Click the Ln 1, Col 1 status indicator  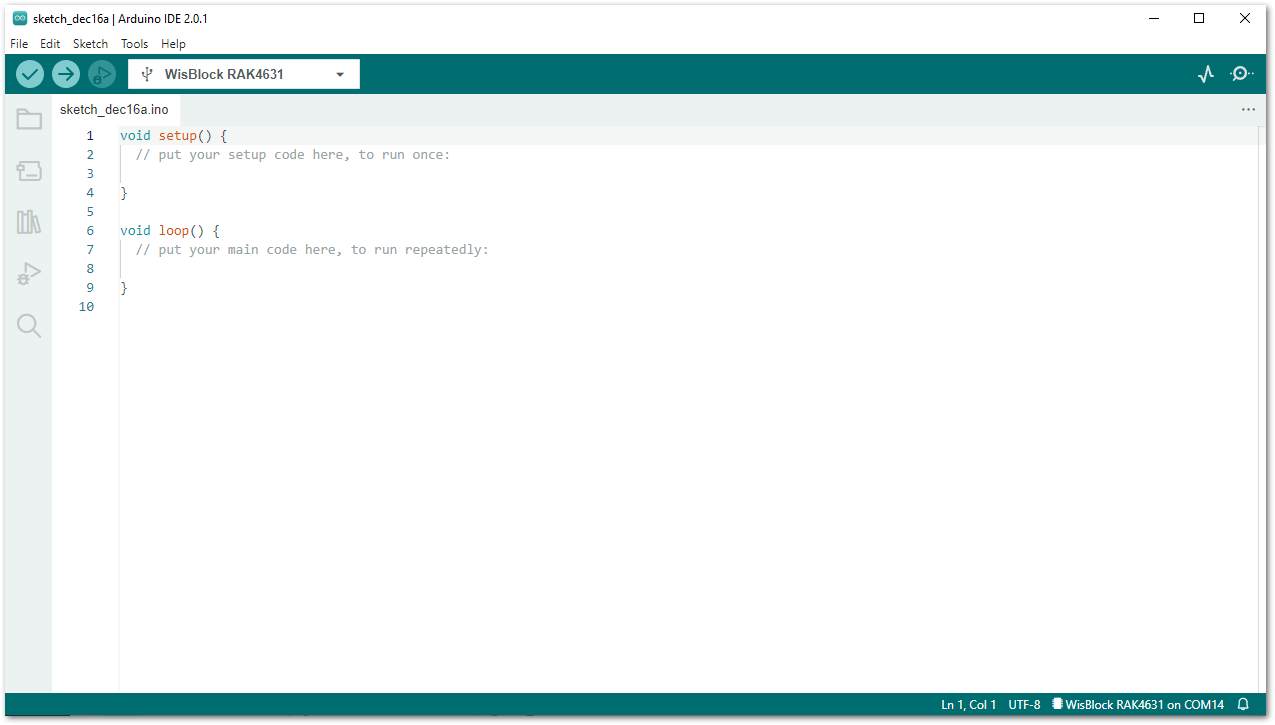(x=968, y=704)
